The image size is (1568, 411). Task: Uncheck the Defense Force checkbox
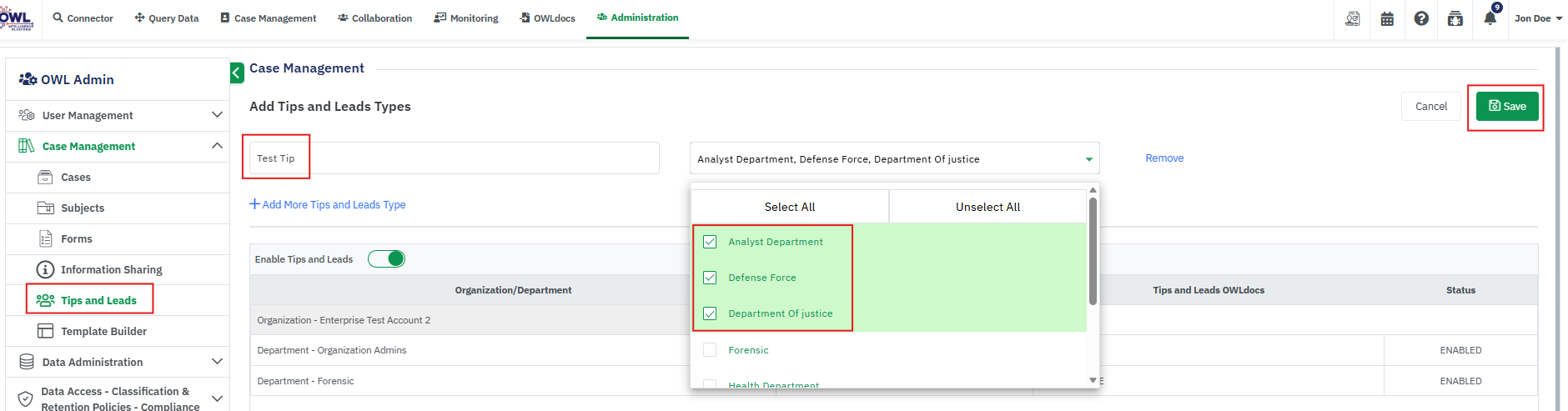710,278
